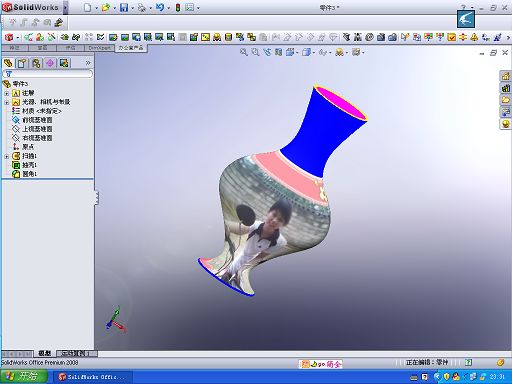Screen dimensions: 512x384
Task: Click the help question mark in title bar
Action: pos(463,7)
